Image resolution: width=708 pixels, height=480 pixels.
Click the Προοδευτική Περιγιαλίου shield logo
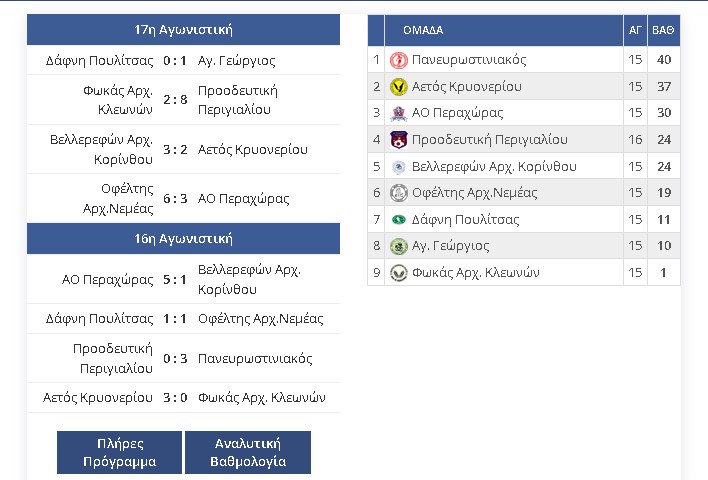coord(398,140)
